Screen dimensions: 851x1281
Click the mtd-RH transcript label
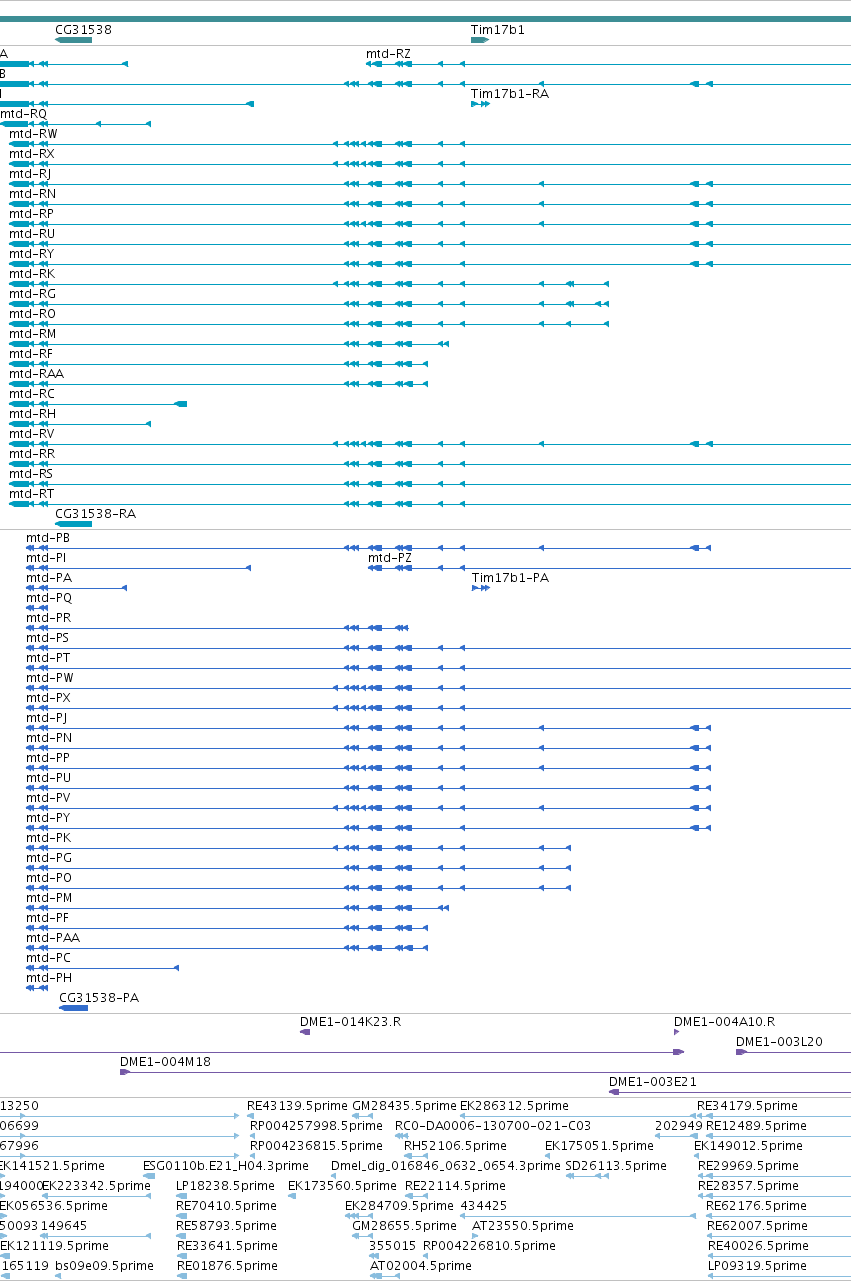pyautogui.click(x=32, y=414)
